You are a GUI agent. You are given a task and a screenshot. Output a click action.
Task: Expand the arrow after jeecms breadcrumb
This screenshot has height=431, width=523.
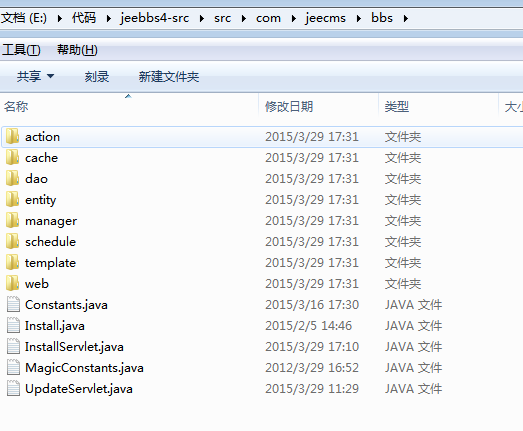tap(359, 18)
